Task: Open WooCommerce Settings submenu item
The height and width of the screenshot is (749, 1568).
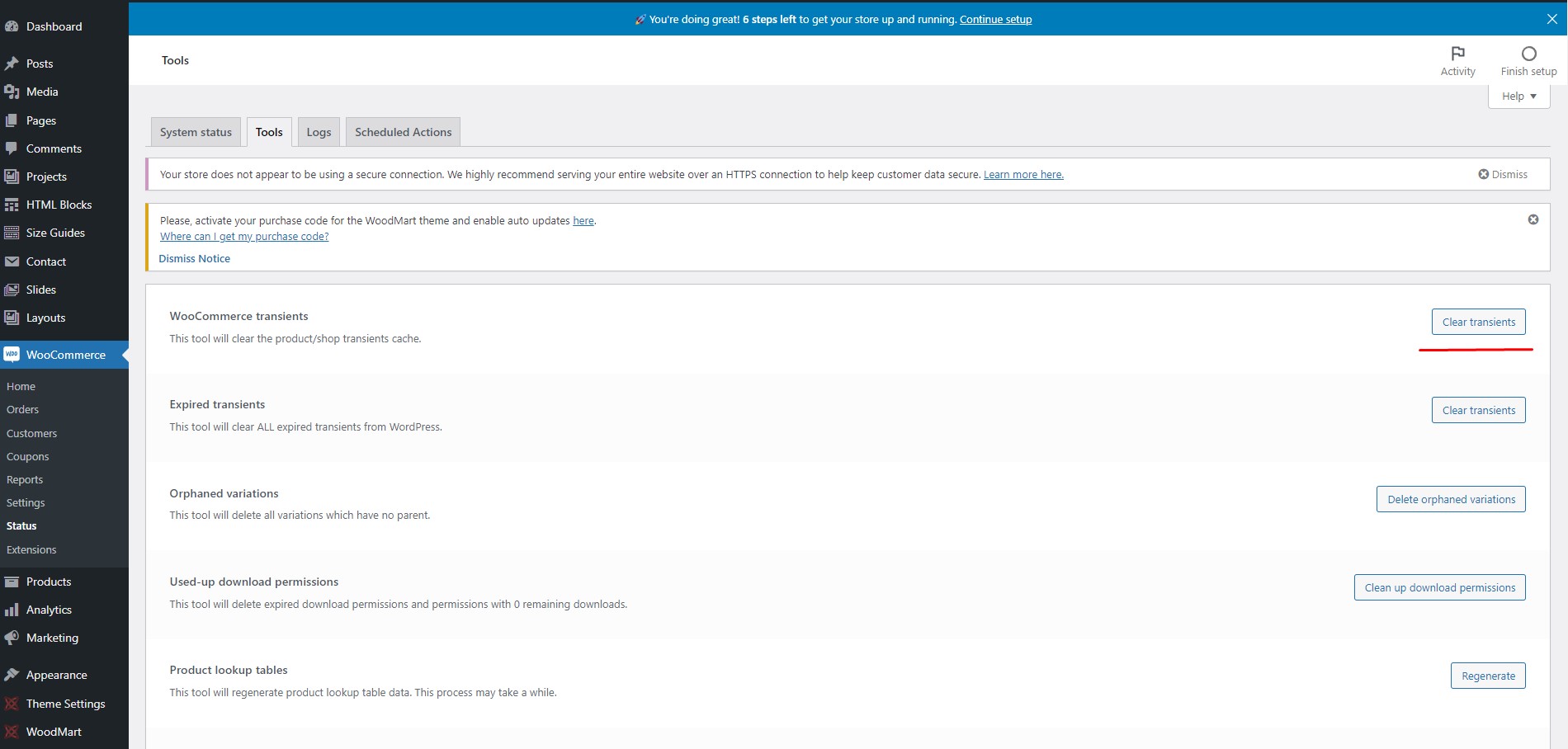Action: coord(26,502)
